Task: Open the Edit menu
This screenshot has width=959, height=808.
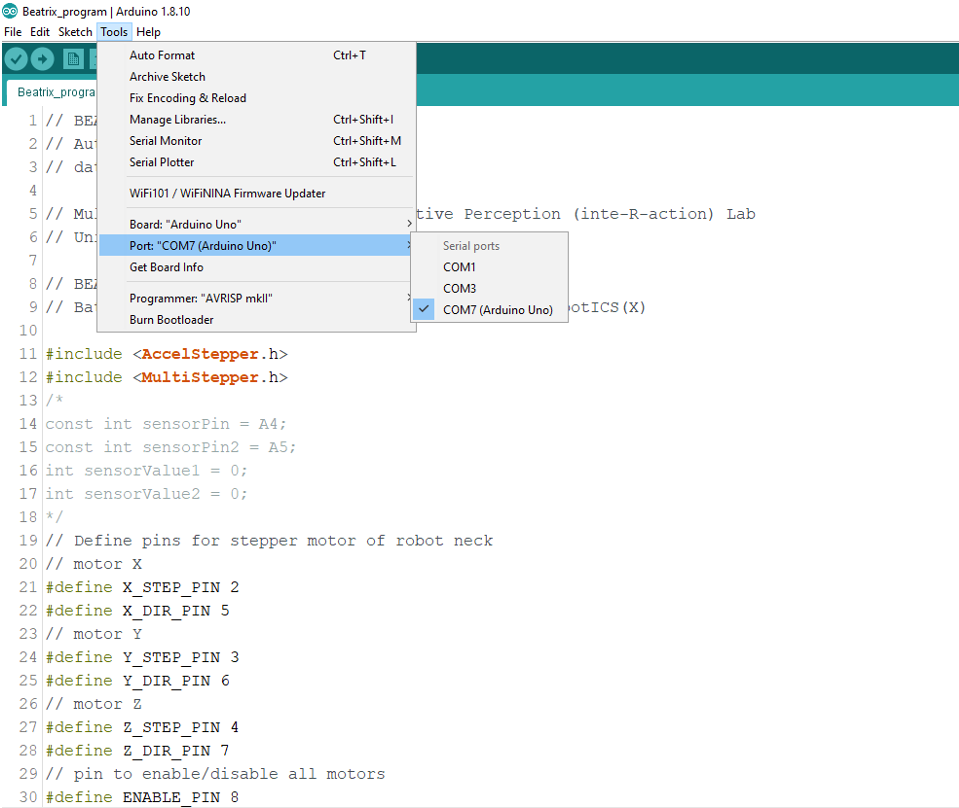Action: (40, 32)
